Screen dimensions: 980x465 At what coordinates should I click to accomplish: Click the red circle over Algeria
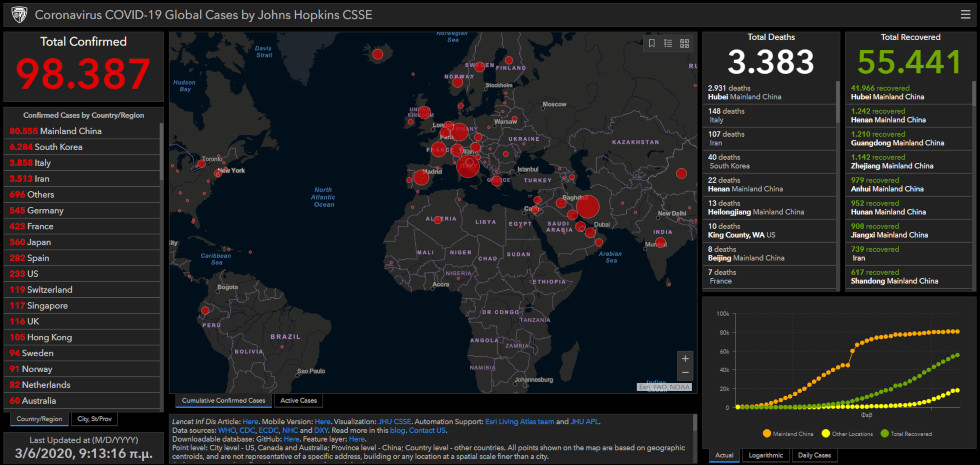coord(438,219)
